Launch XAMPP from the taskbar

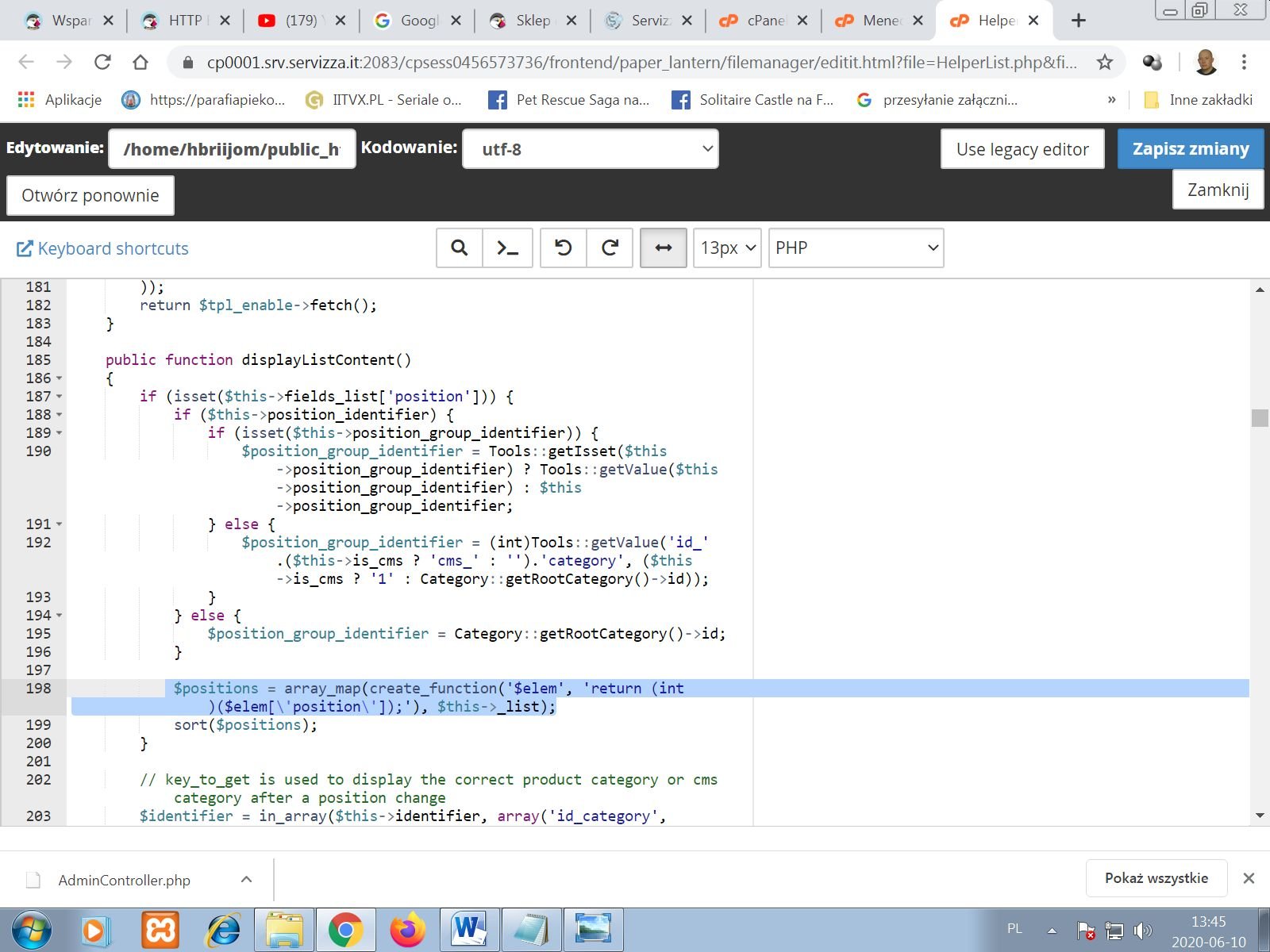[160, 930]
